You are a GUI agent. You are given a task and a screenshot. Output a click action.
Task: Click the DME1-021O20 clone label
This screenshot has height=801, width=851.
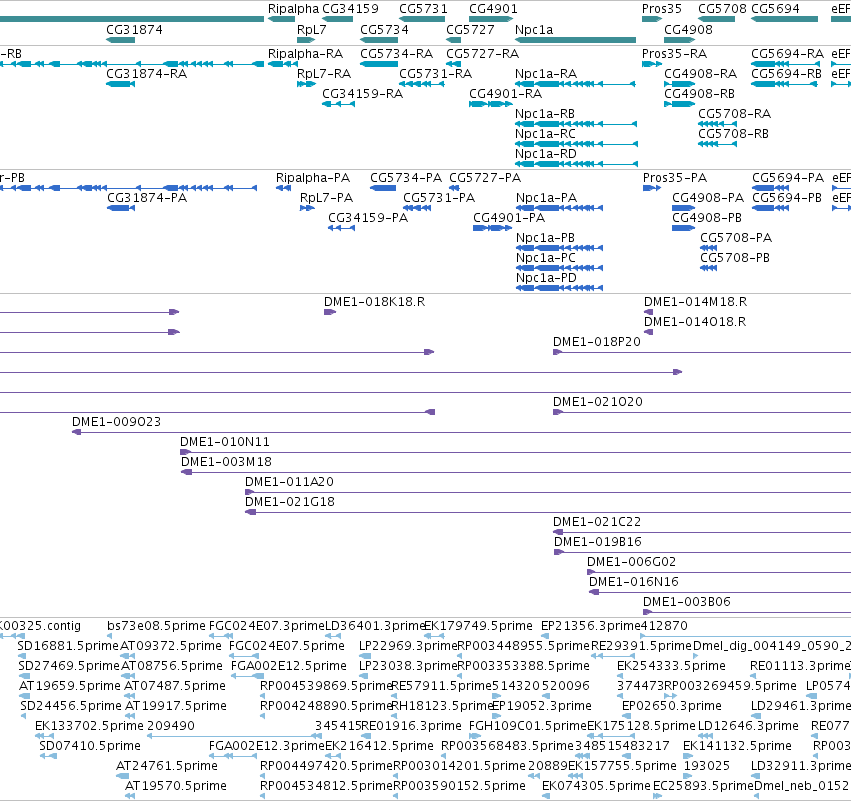point(598,402)
